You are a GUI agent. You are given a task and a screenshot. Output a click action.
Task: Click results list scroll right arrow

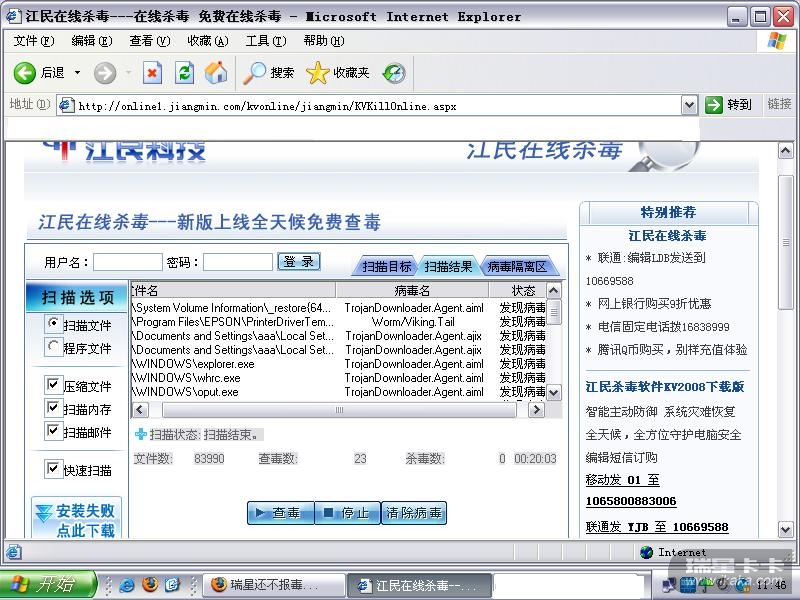pyautogui.click(x=536, y=410)
